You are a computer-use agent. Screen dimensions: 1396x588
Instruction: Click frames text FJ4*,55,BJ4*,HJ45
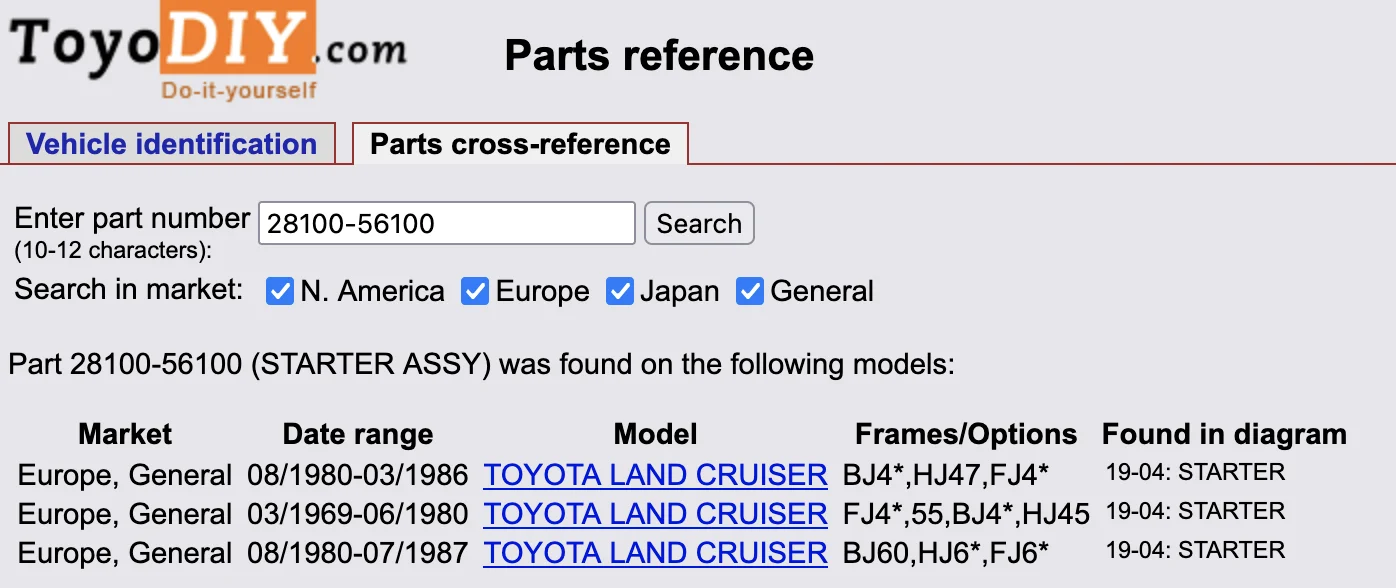point(966,514)
